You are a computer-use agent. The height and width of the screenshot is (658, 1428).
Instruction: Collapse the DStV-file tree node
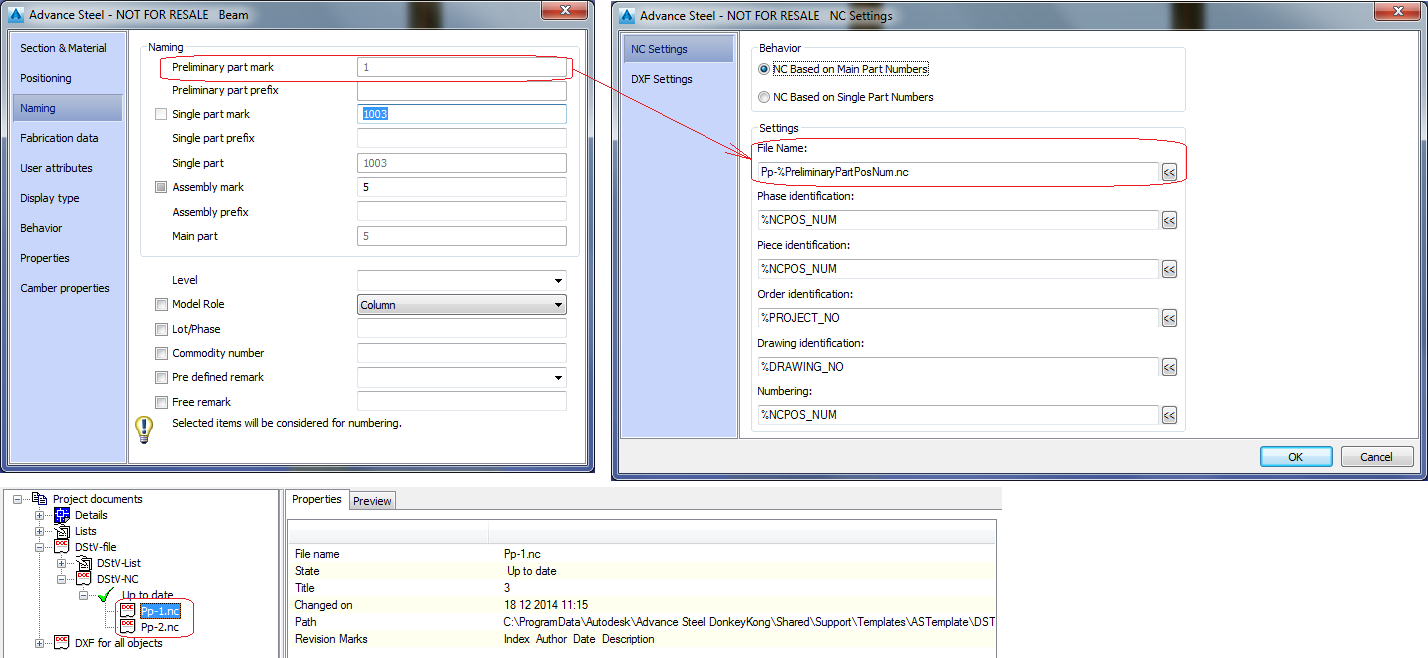pyautogui.click(x=41, y=547)
